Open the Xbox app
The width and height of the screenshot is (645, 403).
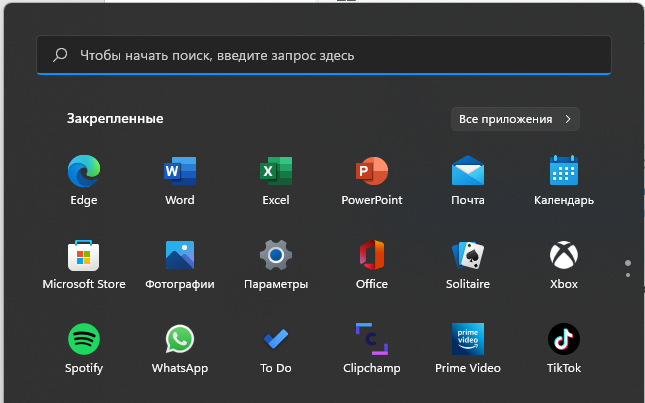564,256
